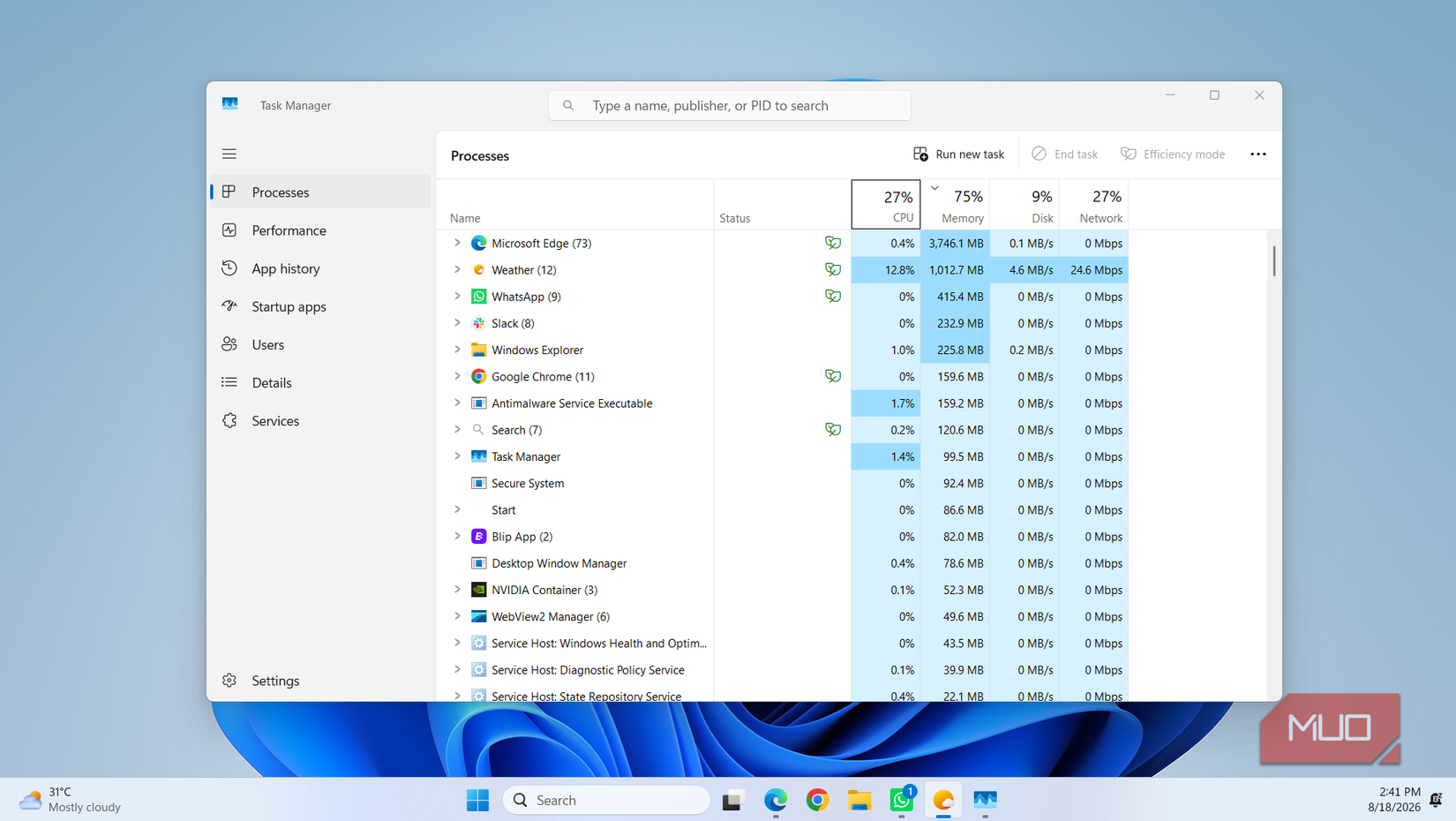Click the Slack process icon
This screenshot has height=821, width=1456.
478,323
